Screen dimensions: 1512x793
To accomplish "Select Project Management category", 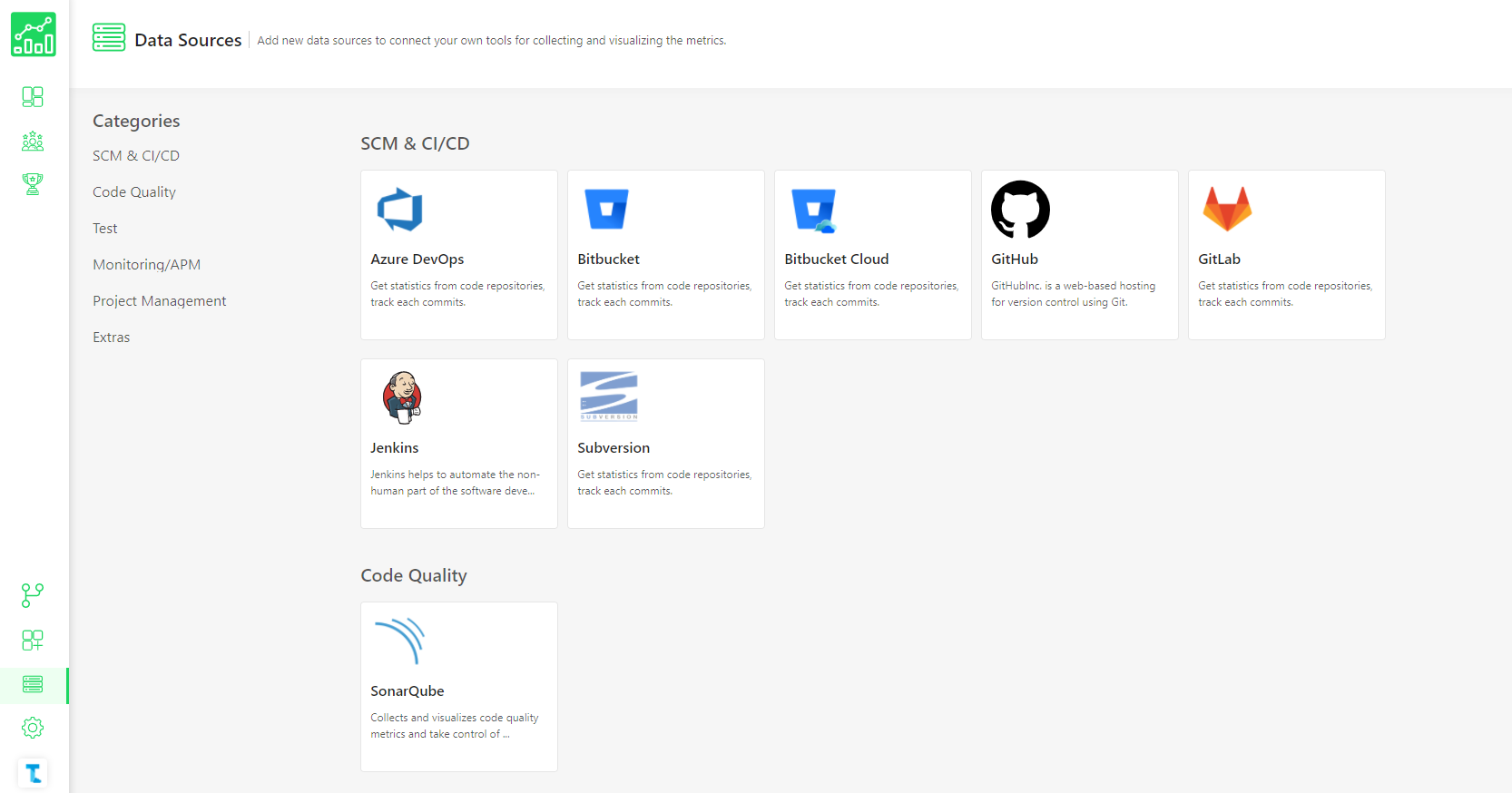I will tap(160, 301).
